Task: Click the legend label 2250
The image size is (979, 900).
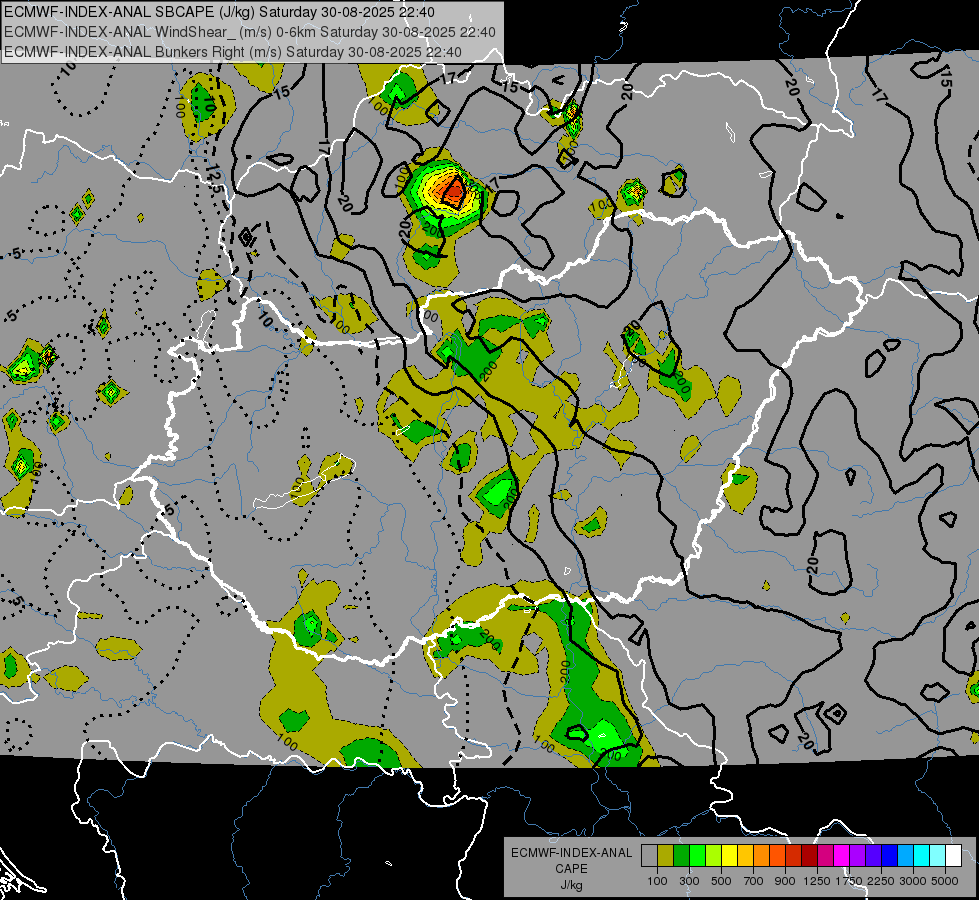Action: click(x=880, y=881)
